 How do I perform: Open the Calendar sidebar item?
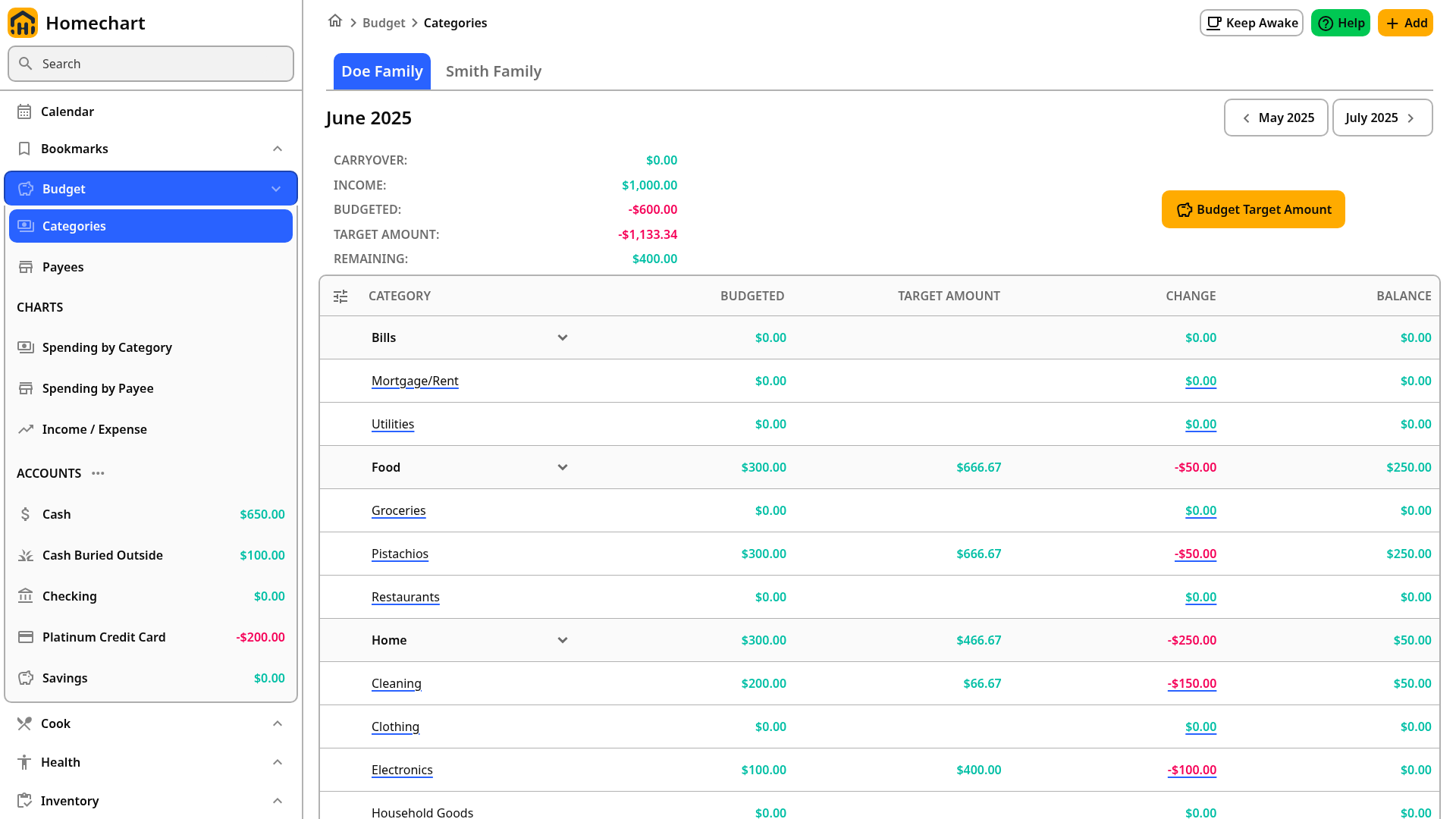[151, 111]
